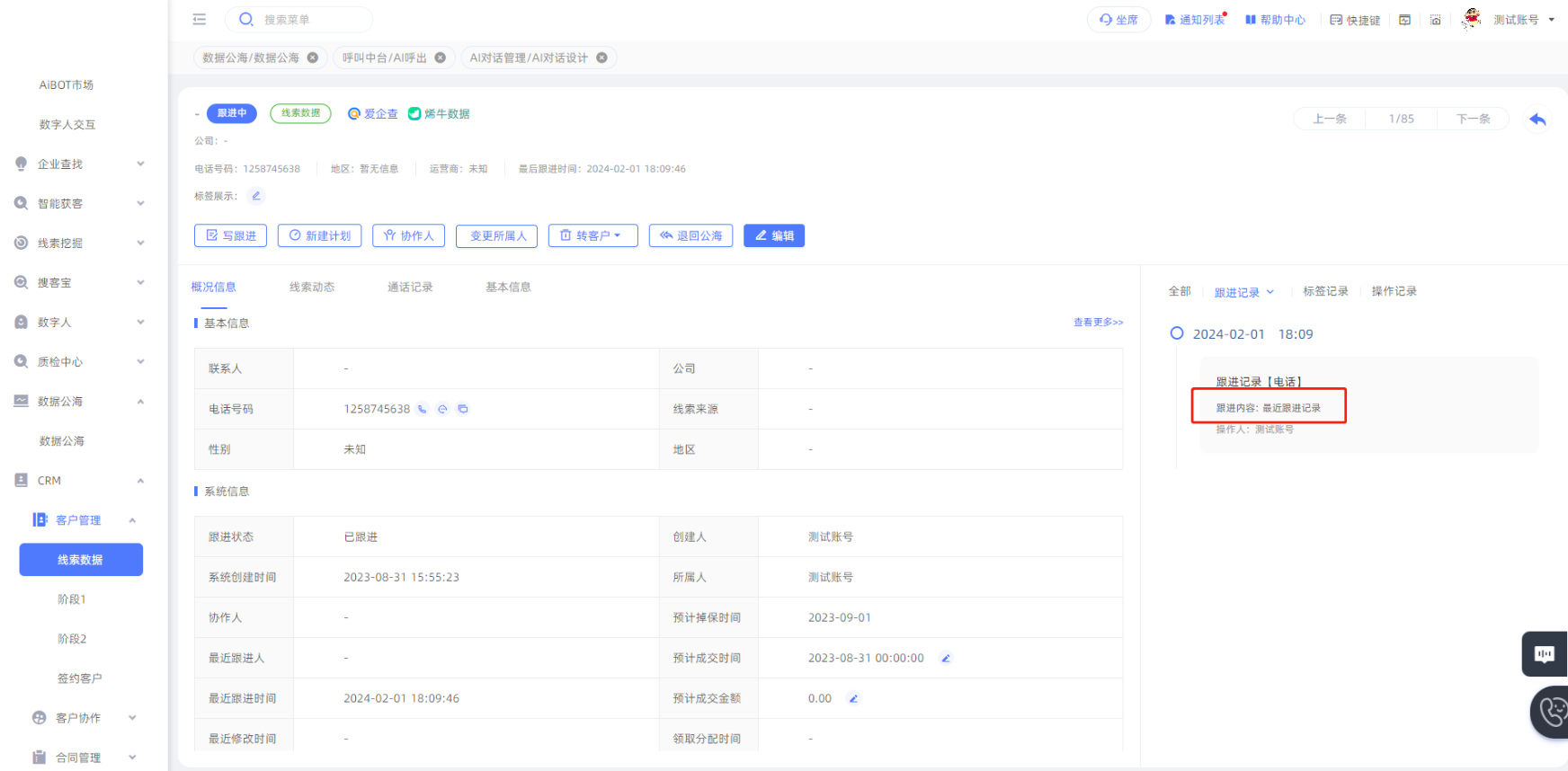The width and height of the screenshot is (1568, 771).
Task: Edit the 预计成交金额 value with pencil icon
Action: click(x=853, y=698)
